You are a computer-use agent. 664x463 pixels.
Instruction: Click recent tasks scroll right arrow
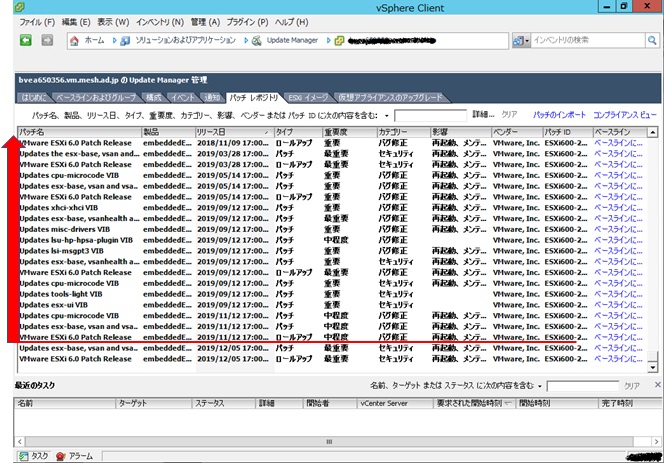click(x=656, y=441)
